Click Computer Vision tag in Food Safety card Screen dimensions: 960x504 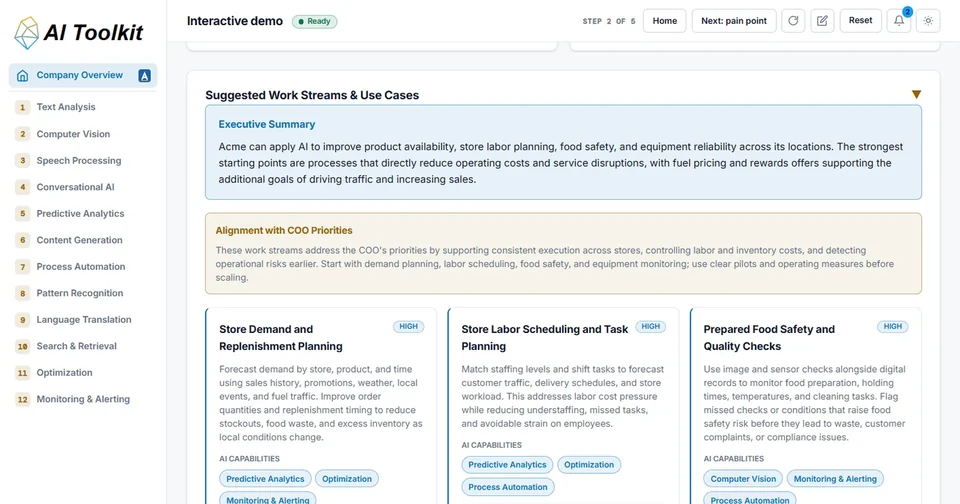click(743, 479)
